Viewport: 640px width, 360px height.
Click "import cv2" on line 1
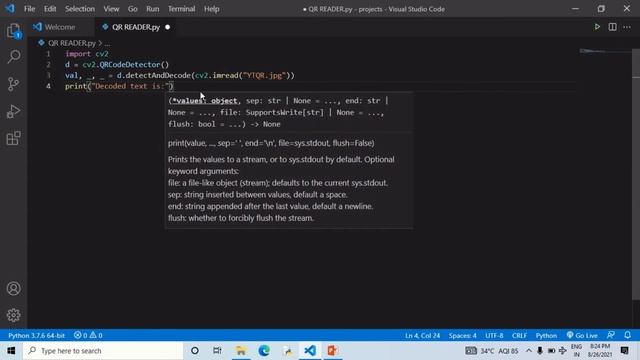pos(87,54)
